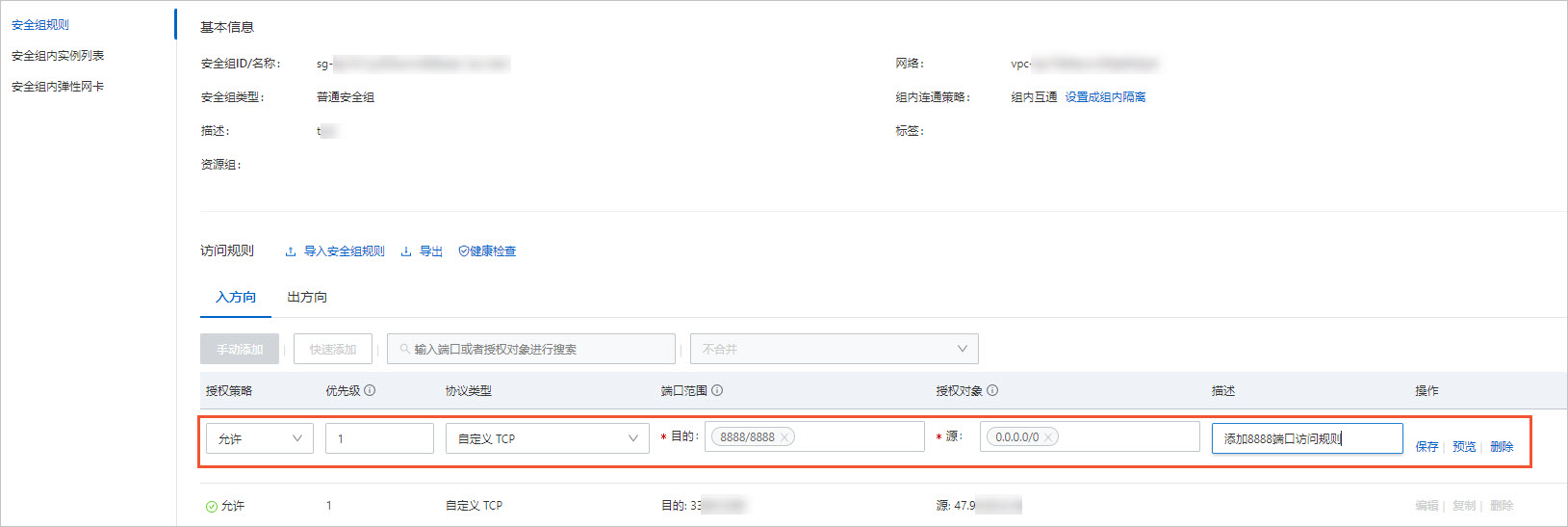Image resolution: width=1568 pixels, height=527 pixels.
Task: Click the 导出 link
Action: click(x=431, y=251)
